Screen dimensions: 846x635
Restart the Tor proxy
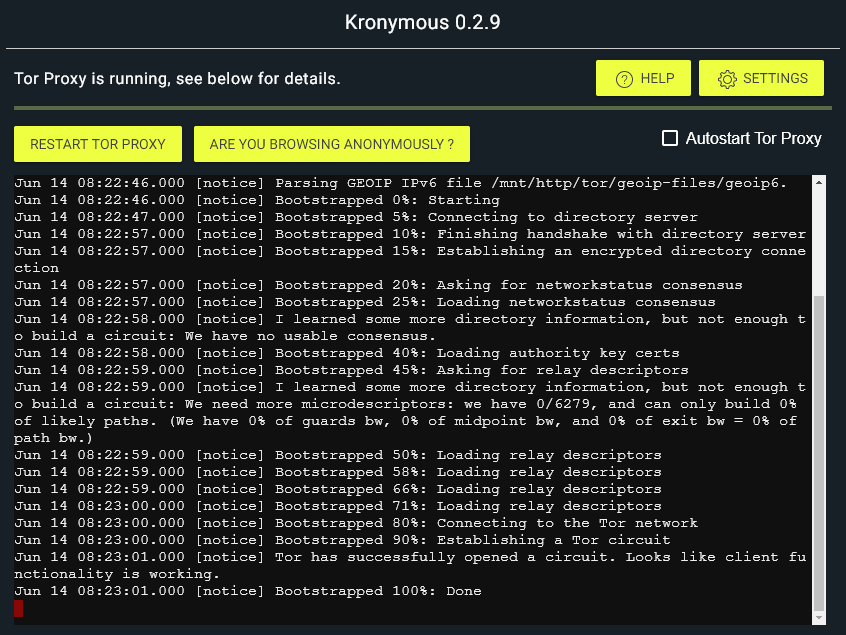point(98,144)
